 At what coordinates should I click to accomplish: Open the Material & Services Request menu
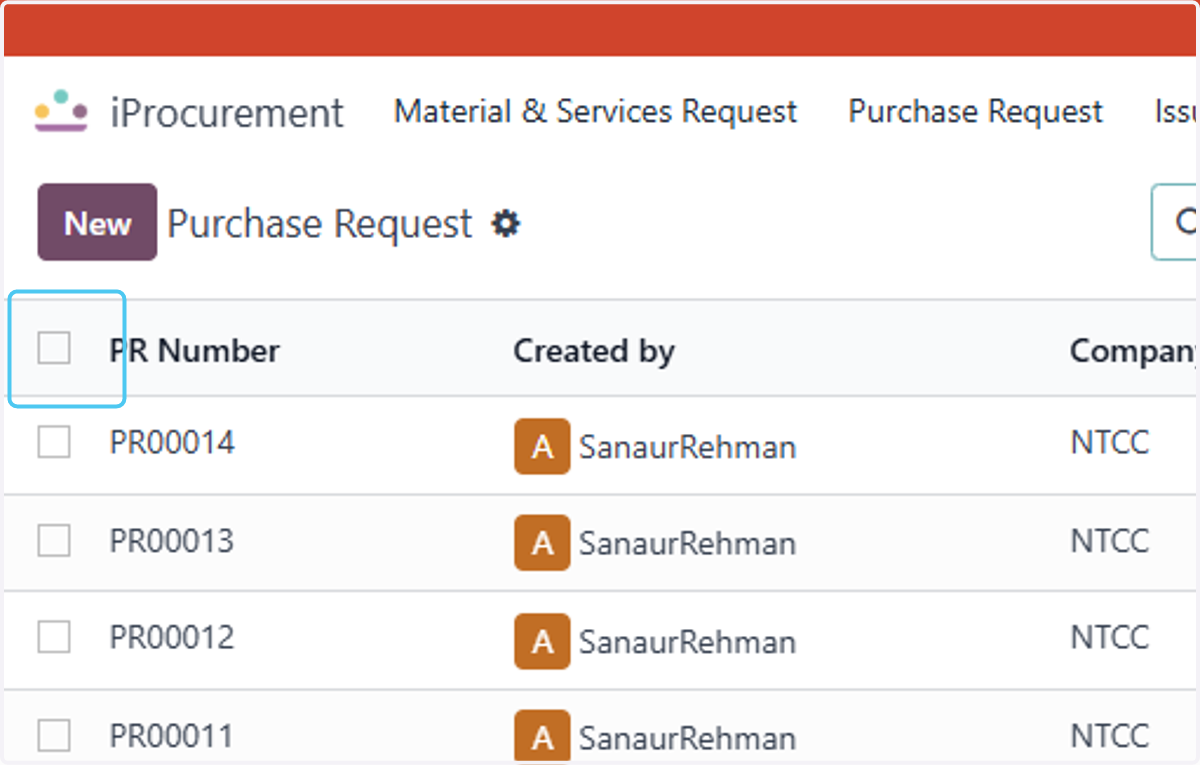(596, 111)
